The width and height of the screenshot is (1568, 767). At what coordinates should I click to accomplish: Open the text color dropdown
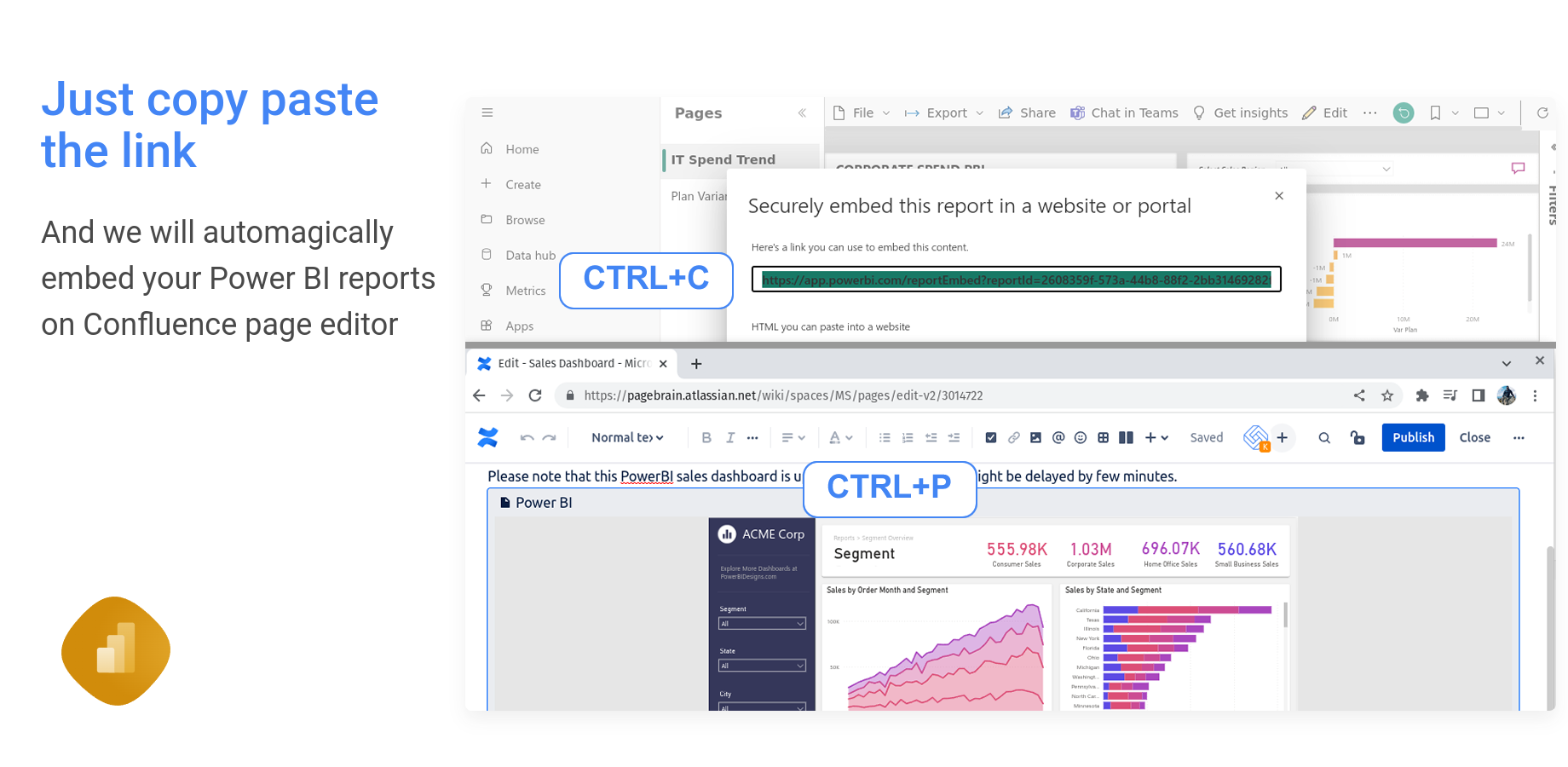click(841, 437)
